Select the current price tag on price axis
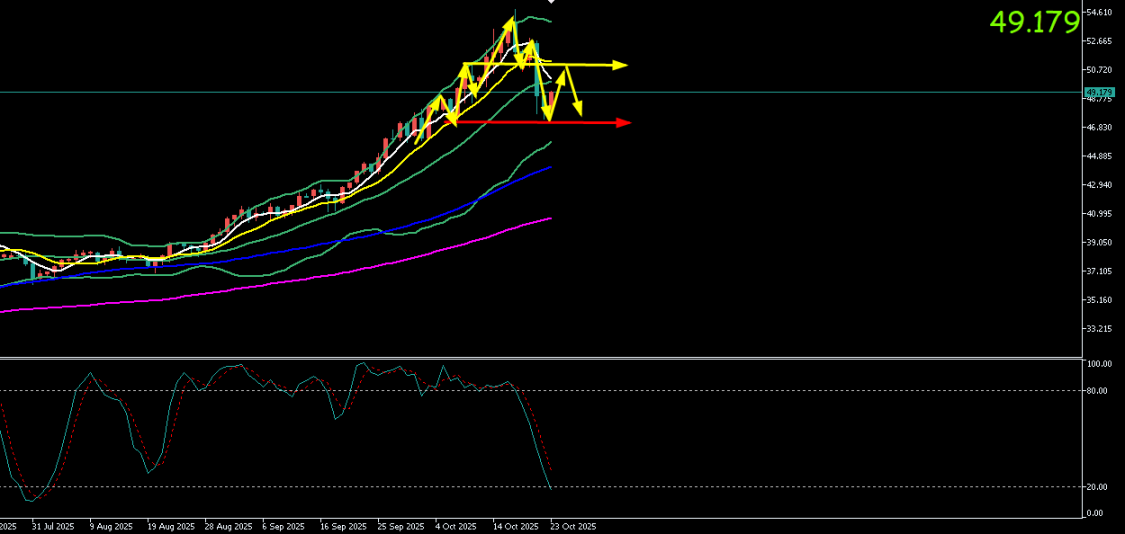The image size is (1125, 534). (x=1098, y=92)
